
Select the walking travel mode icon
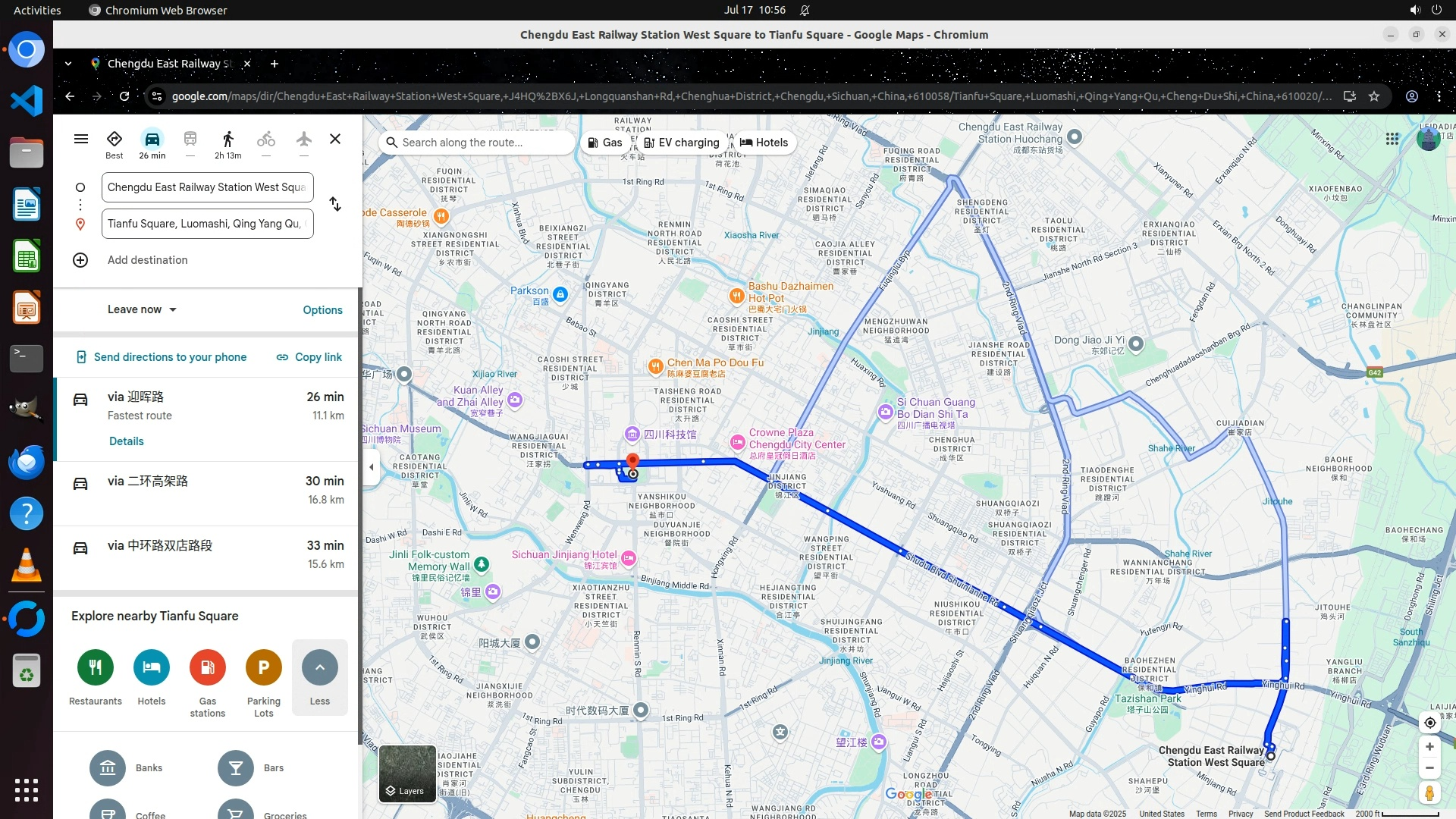(x=227, y=140)
